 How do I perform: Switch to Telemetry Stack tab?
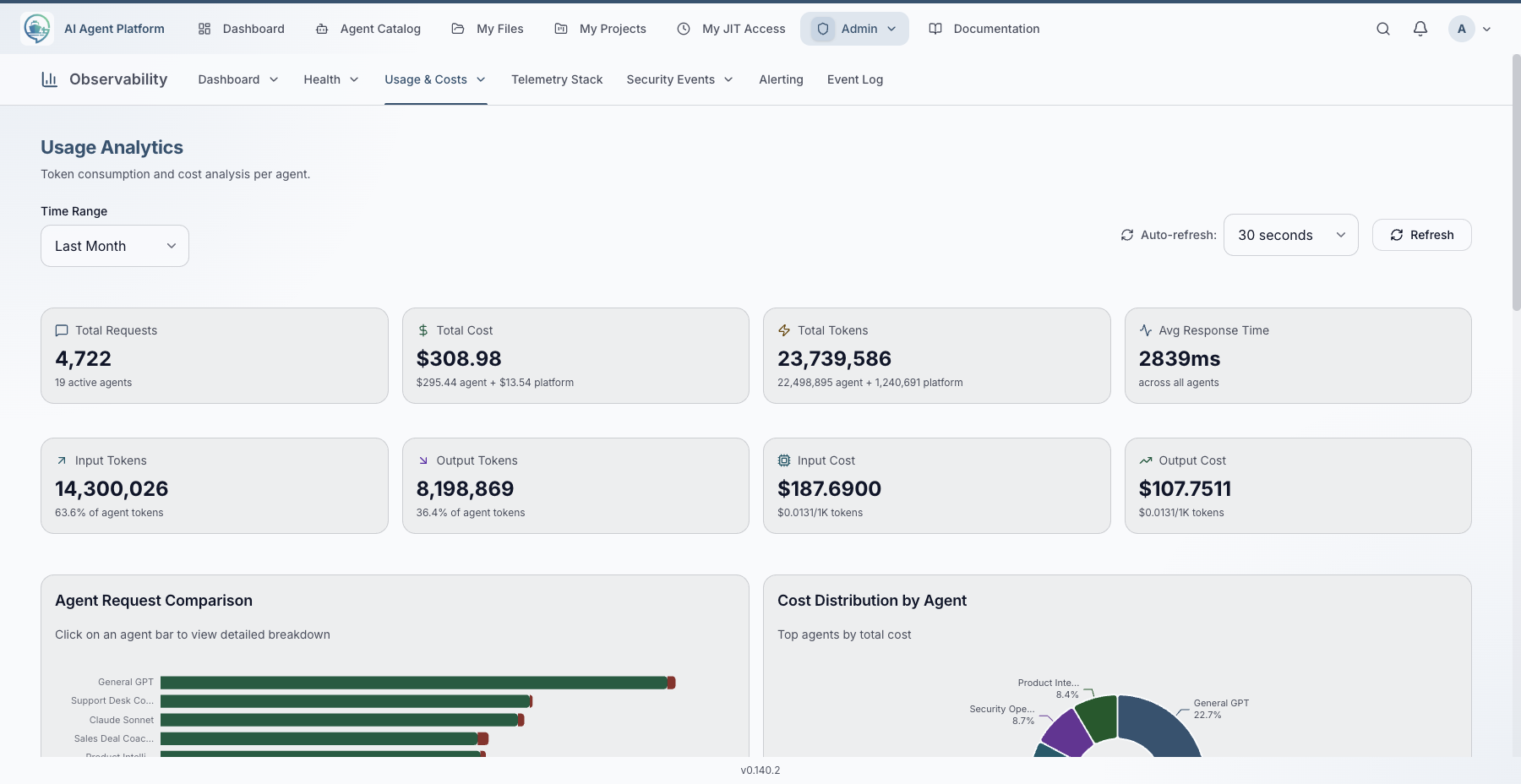point(557,79)
